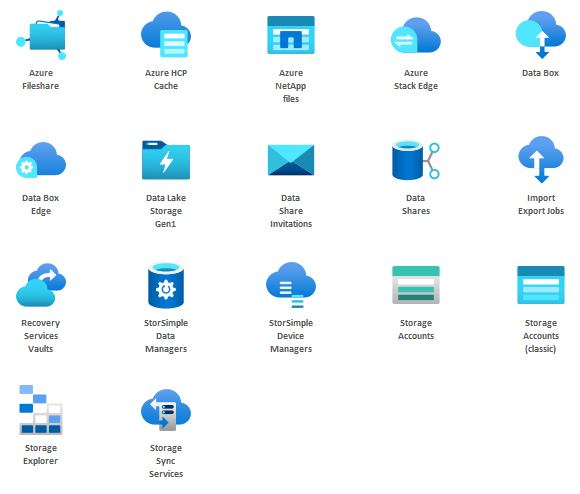Choose the Azure NetApp files icon

tap(291, 35)
